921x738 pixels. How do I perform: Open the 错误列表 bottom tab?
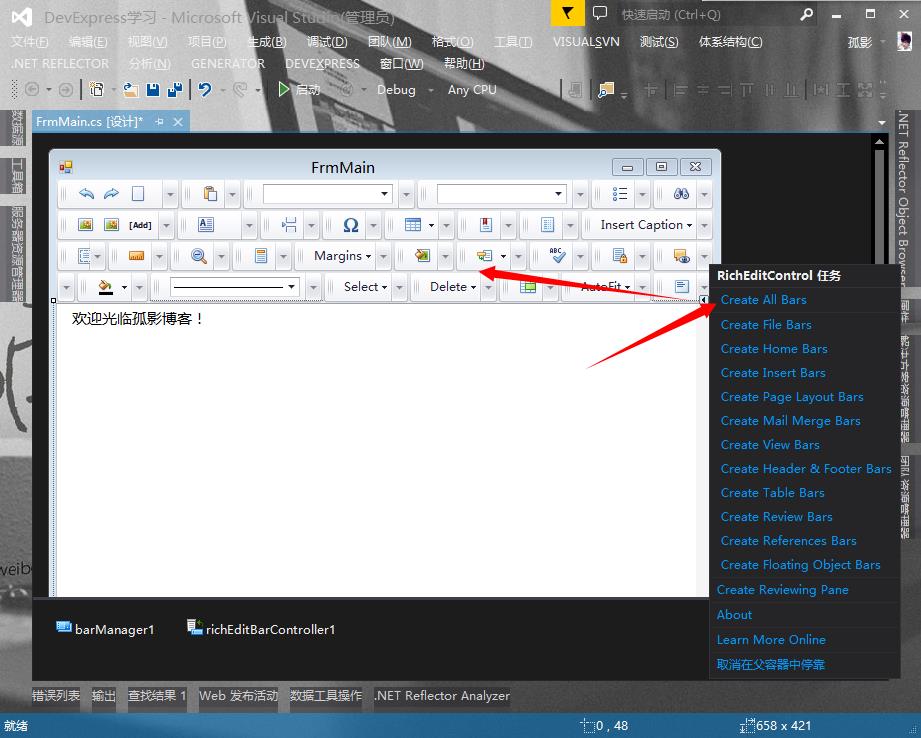tap(56, 696)
